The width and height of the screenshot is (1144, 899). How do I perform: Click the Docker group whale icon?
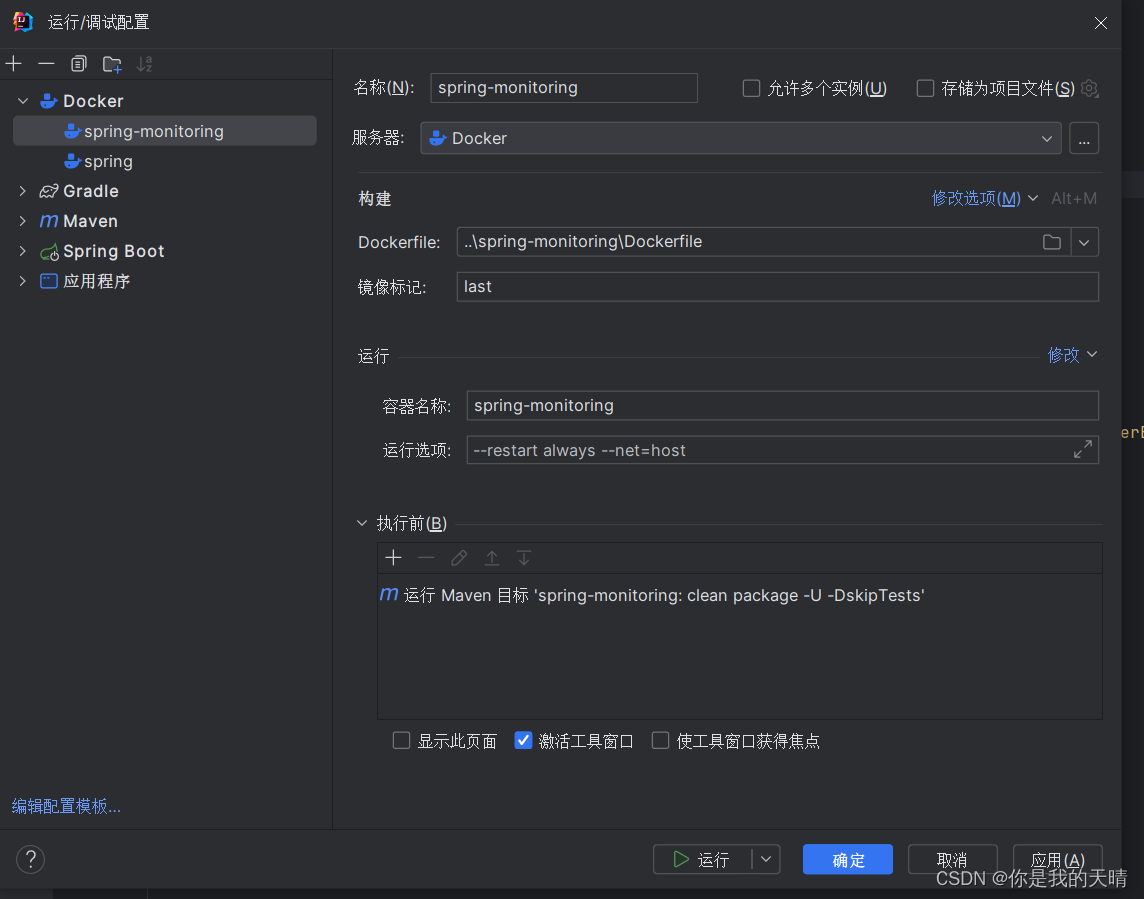coord(49,101)
